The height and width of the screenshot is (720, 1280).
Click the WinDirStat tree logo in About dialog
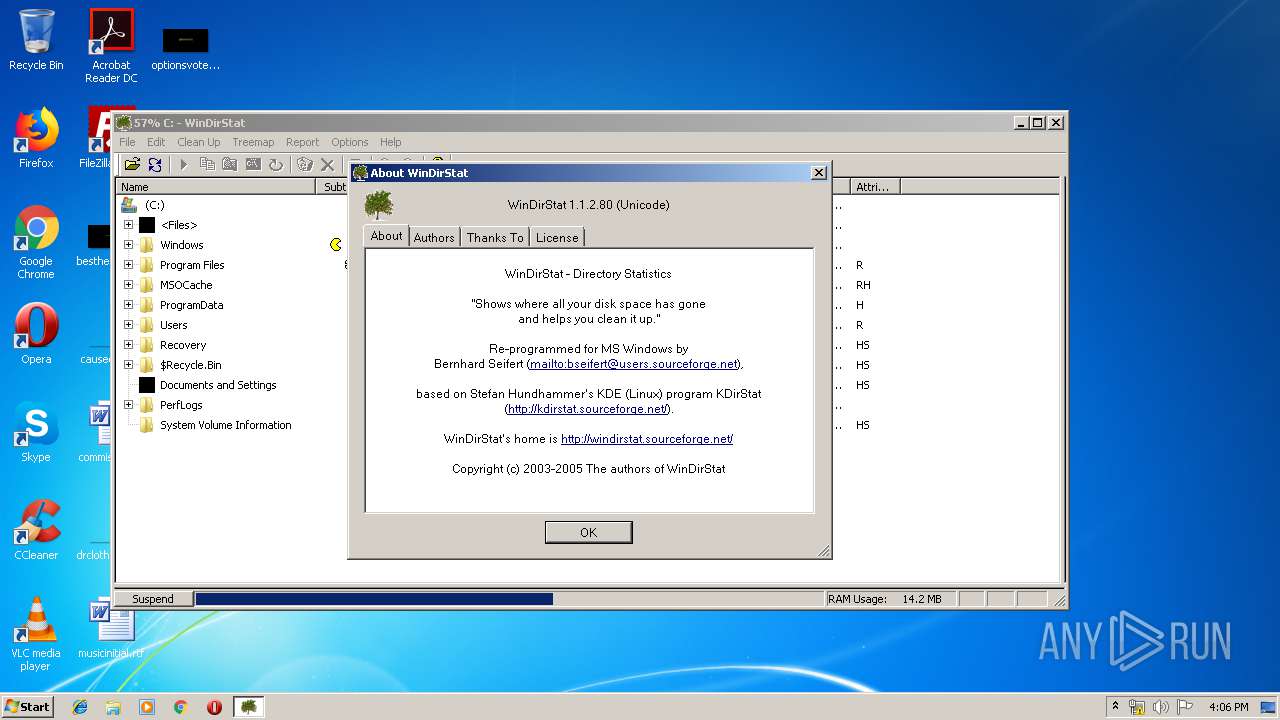[x=379, y=205]
